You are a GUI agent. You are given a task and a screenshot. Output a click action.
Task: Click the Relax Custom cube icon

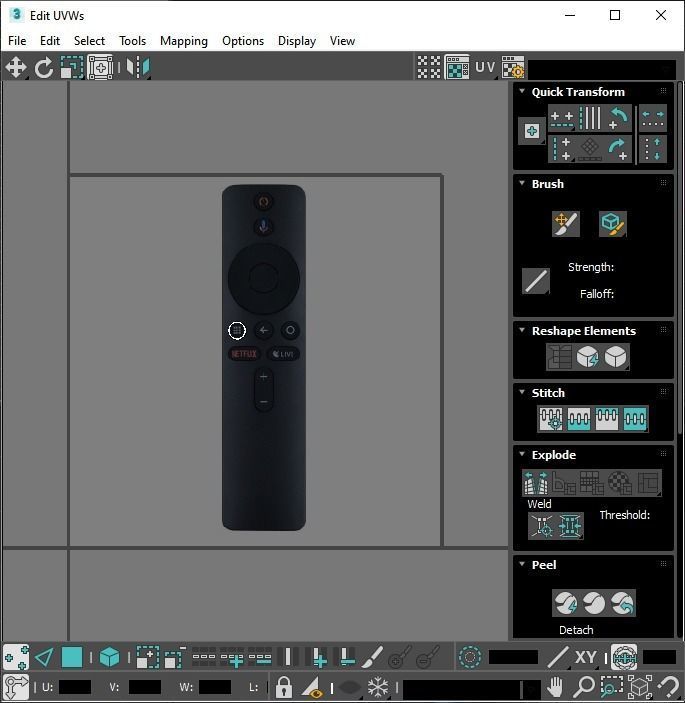tap(616, 357)
